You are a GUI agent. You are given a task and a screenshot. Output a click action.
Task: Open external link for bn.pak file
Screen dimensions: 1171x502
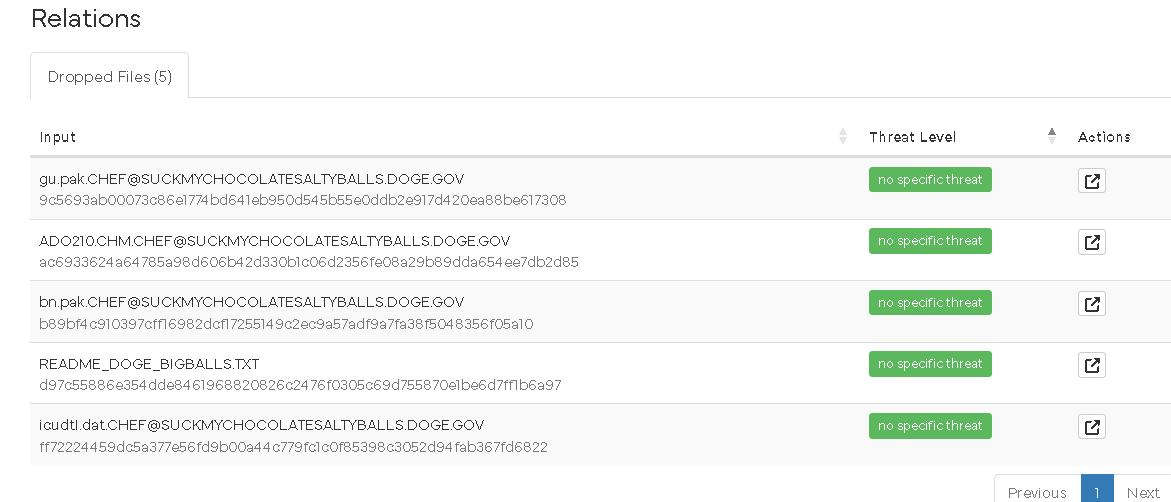click(1092, 304)
